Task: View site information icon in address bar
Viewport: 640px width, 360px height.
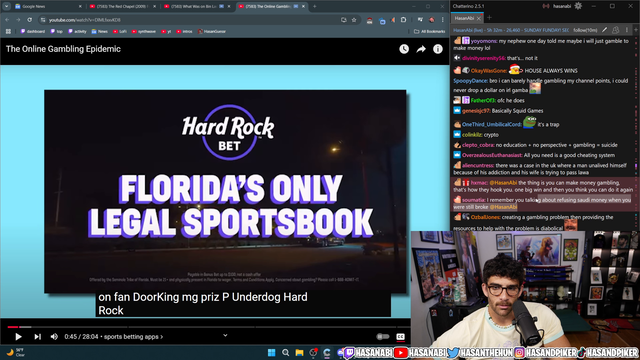Action: coord(43,20)
